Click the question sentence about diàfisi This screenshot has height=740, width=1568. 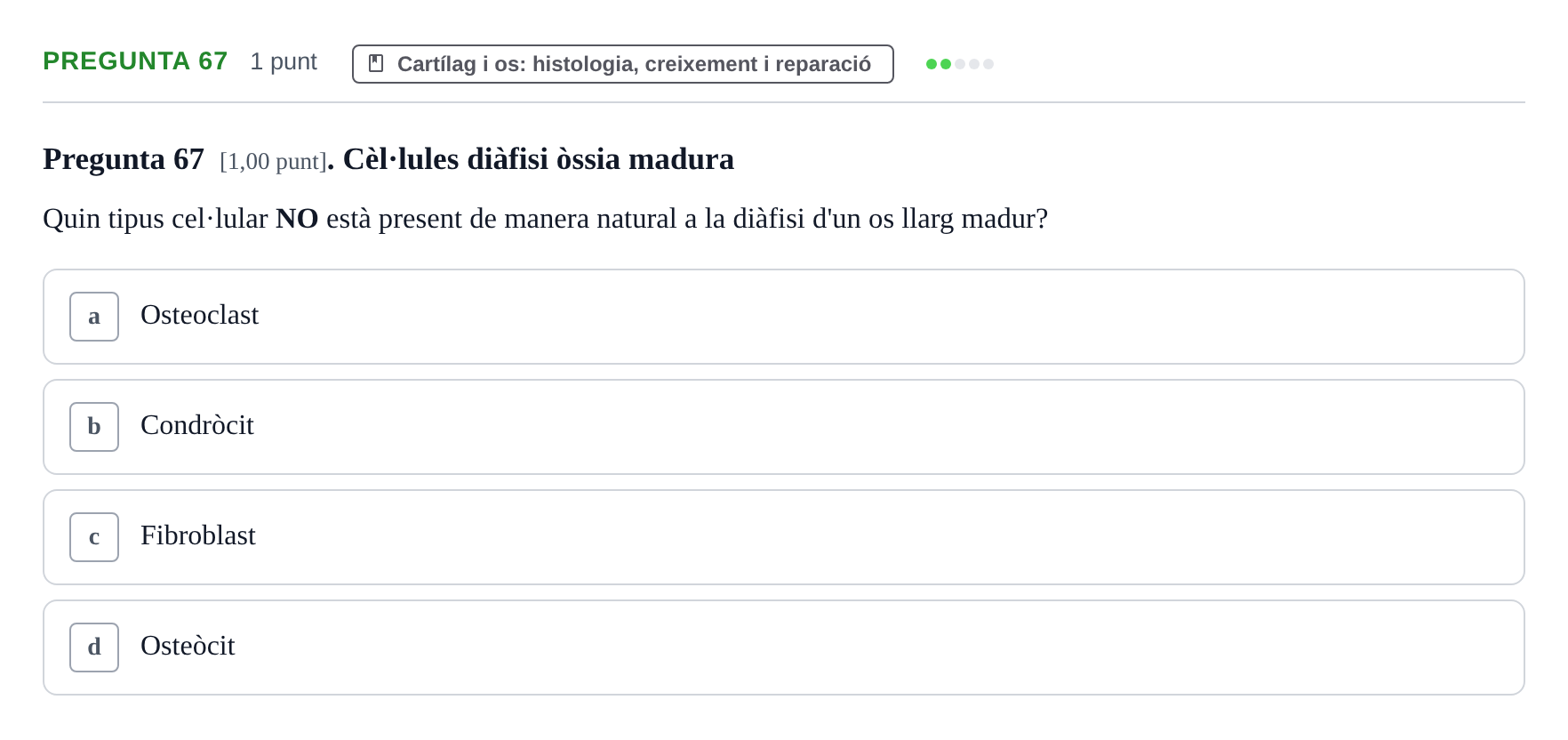coord(546,219)
